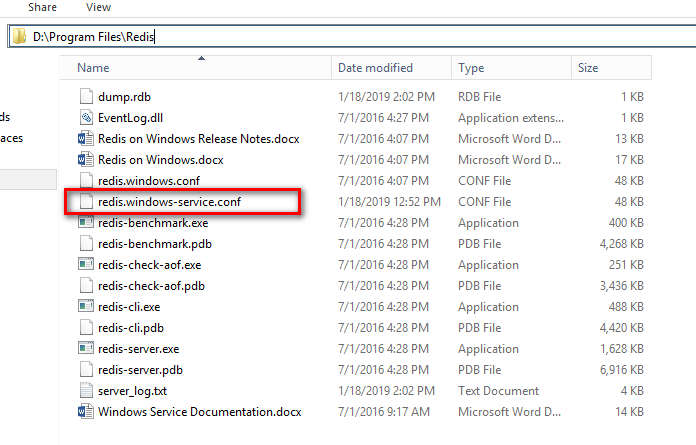
Task: Select the redis-cli.exe application icon
Action: point(86,307)
